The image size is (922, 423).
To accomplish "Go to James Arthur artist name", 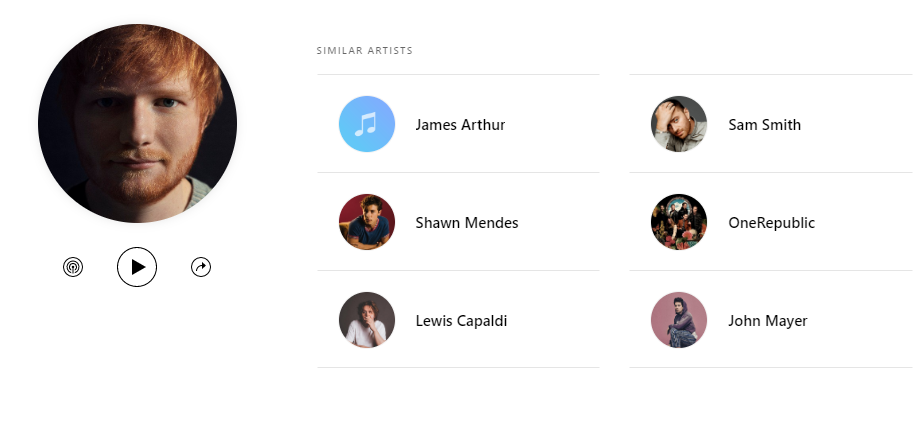I will [x=460, y=125].
